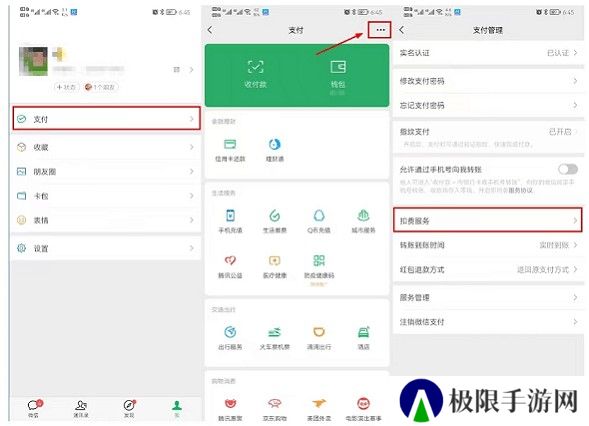589x426 pixels.
Task: Expand 转账到账时间 setting
Action: (488, 245)
